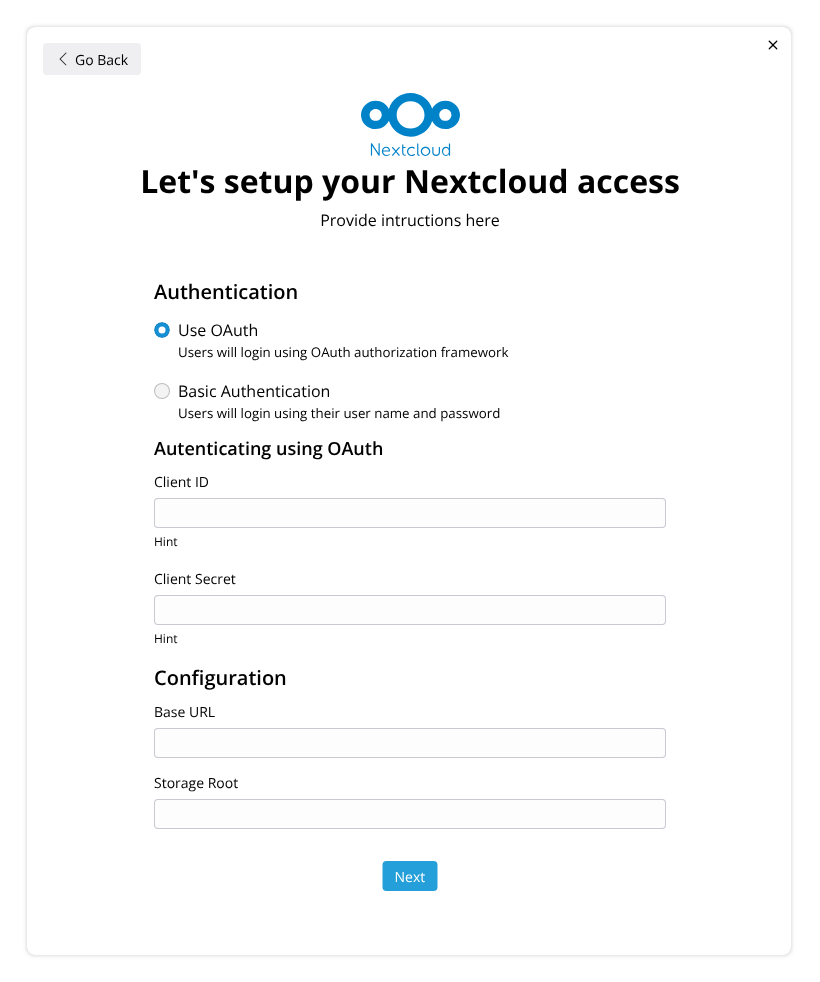
Task: Focus the Client Secret input field
Action: pyautogui.click(x=410, y=610)
